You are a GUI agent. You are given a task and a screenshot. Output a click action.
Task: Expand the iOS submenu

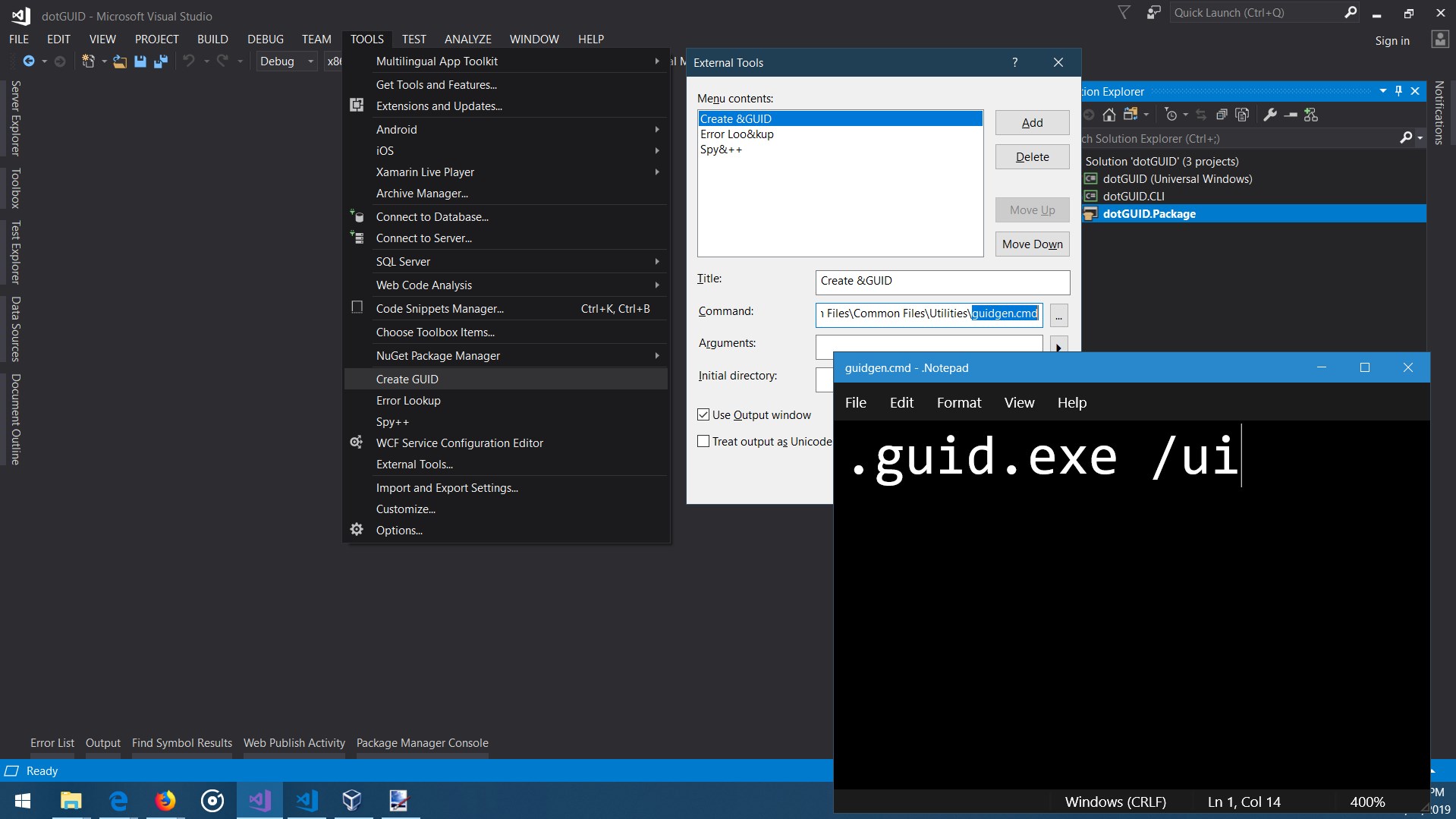click(x=657, y=150)
